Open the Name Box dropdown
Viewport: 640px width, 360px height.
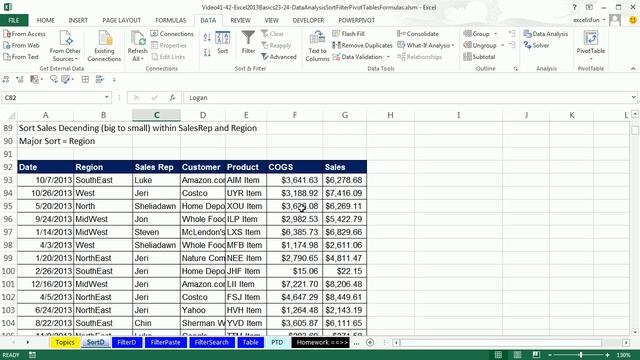click(x=107, y=98)
